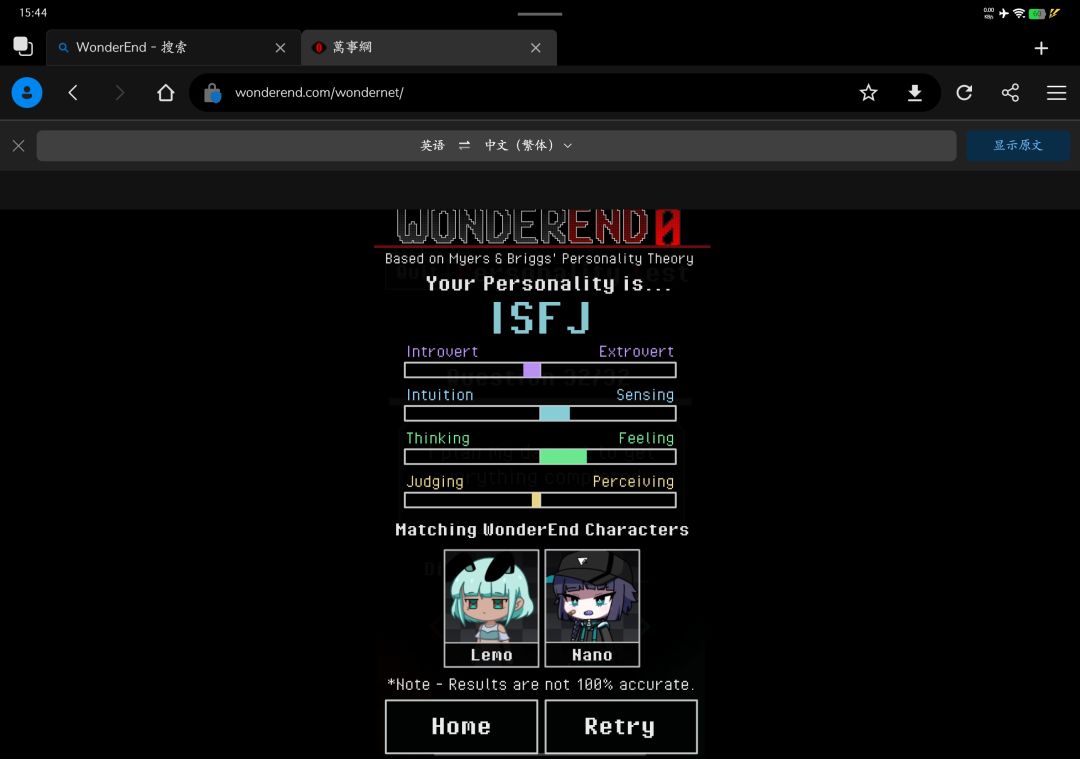Viewport: 1080px width, 759px height.
Task: Click the Judging/Perceiving bar
Action: pos(540,500)
